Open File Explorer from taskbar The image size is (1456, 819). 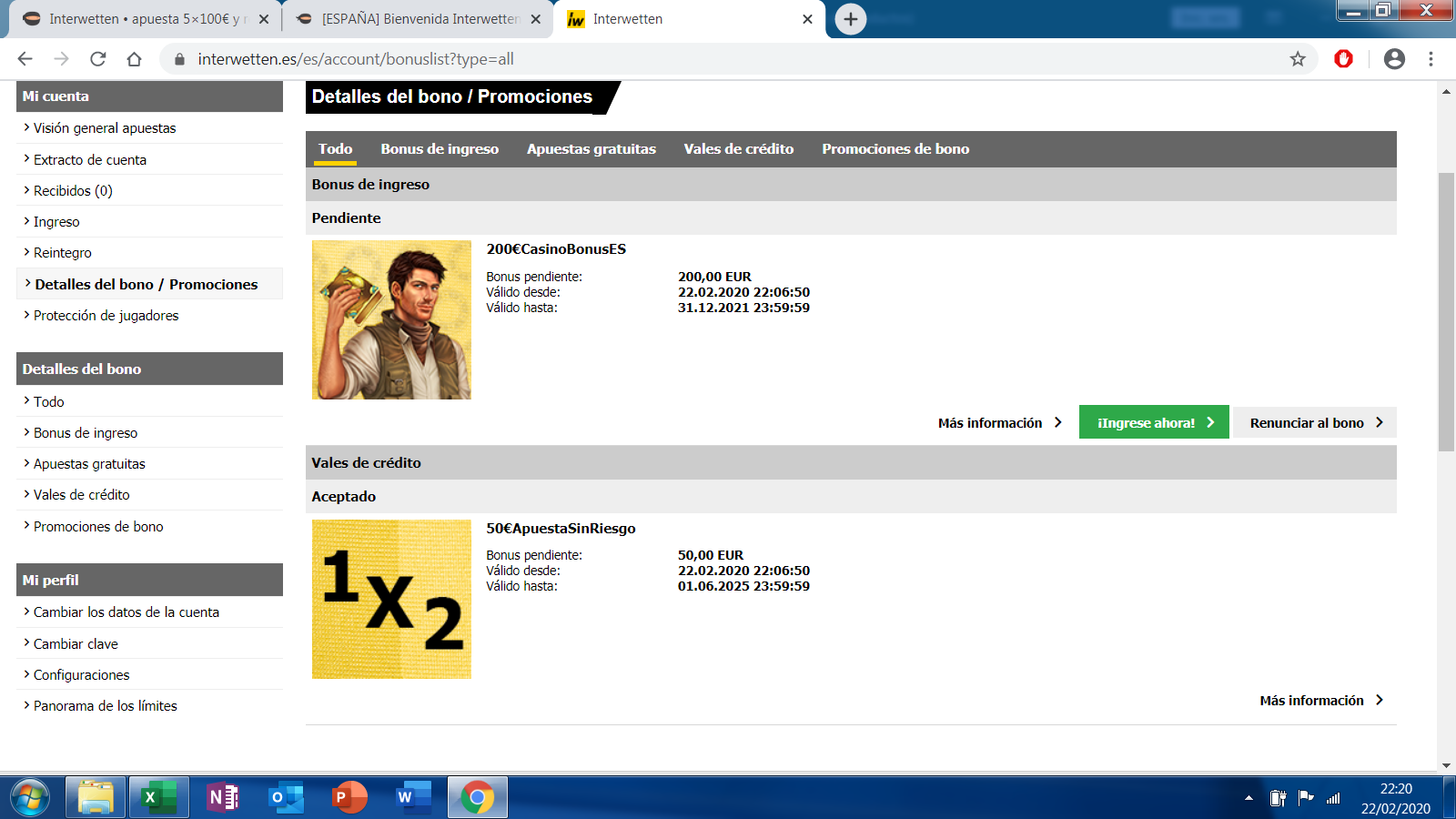tap(96, 798)
